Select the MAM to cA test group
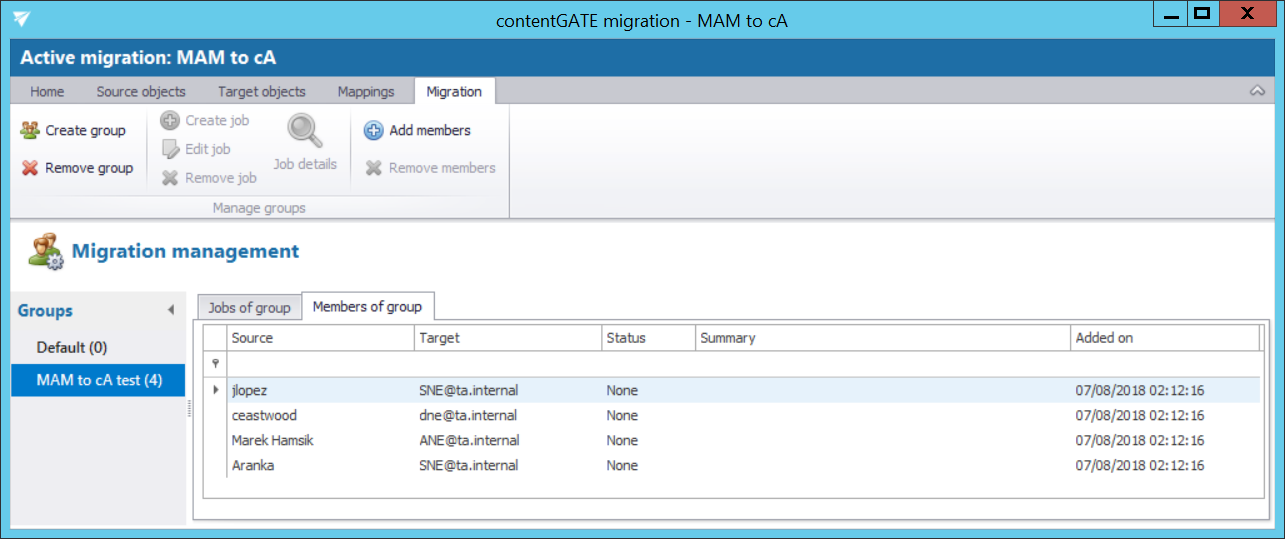 point(98,380)
